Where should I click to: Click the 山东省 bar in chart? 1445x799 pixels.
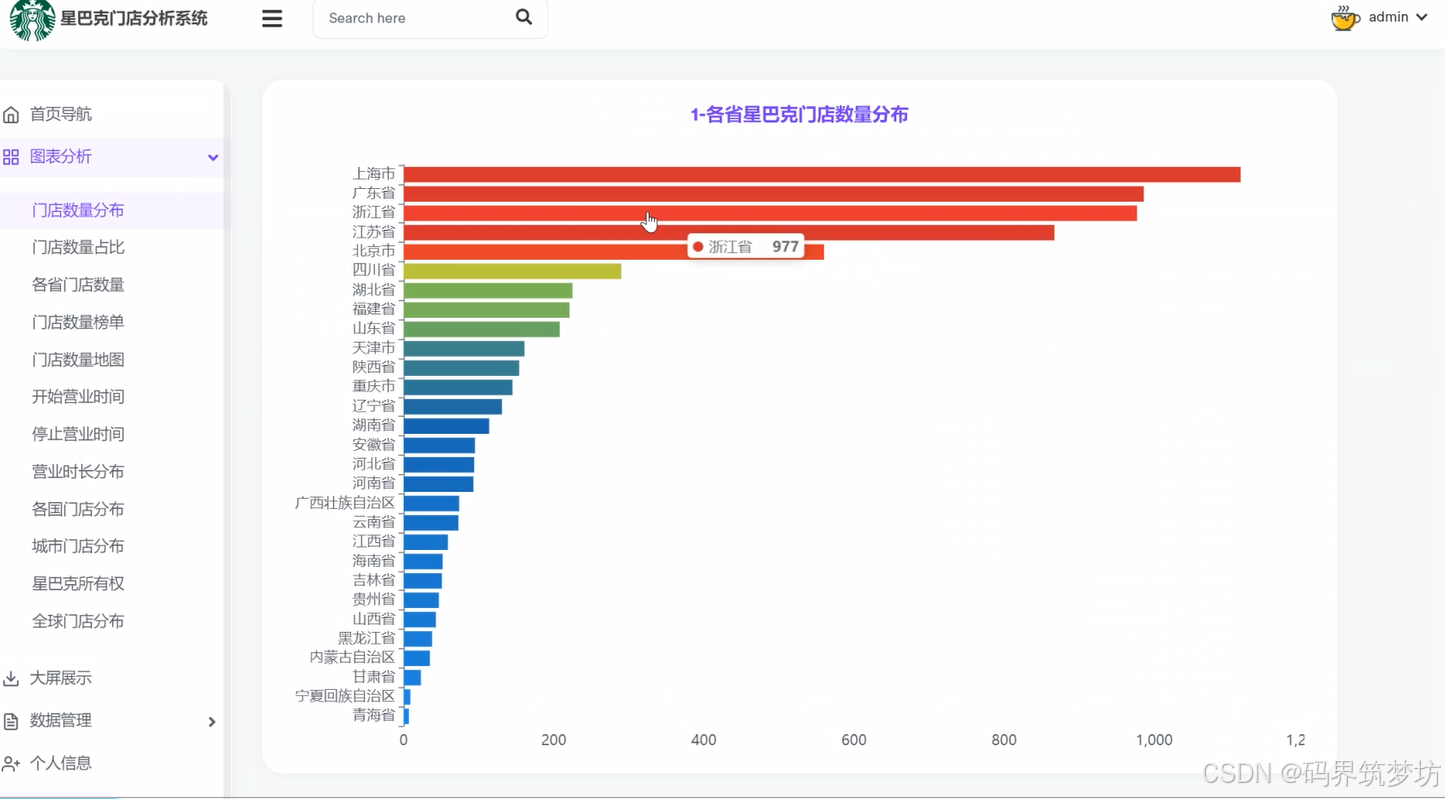(481, 329)
